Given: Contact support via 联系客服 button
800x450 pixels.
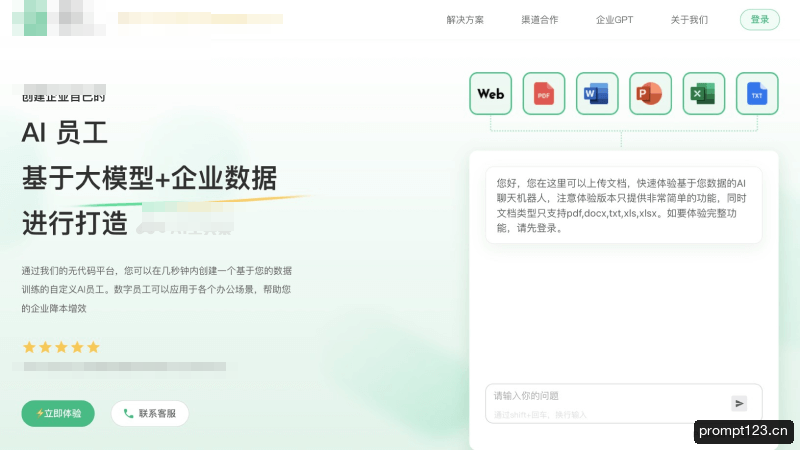Looking at the screenshot, I should (x=150, y=413).
